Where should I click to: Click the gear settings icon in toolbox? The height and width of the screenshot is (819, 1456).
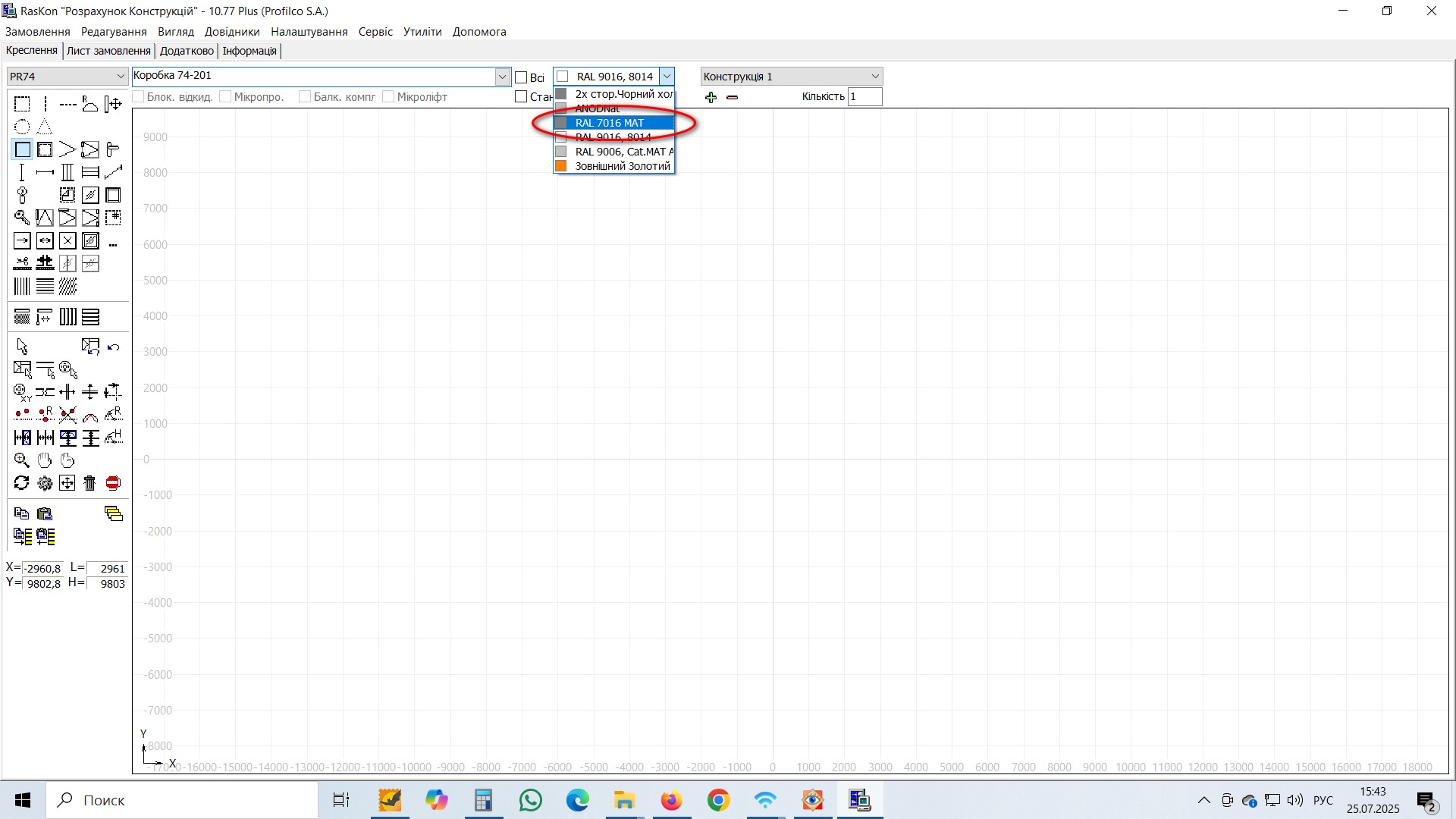pos(45,483)
